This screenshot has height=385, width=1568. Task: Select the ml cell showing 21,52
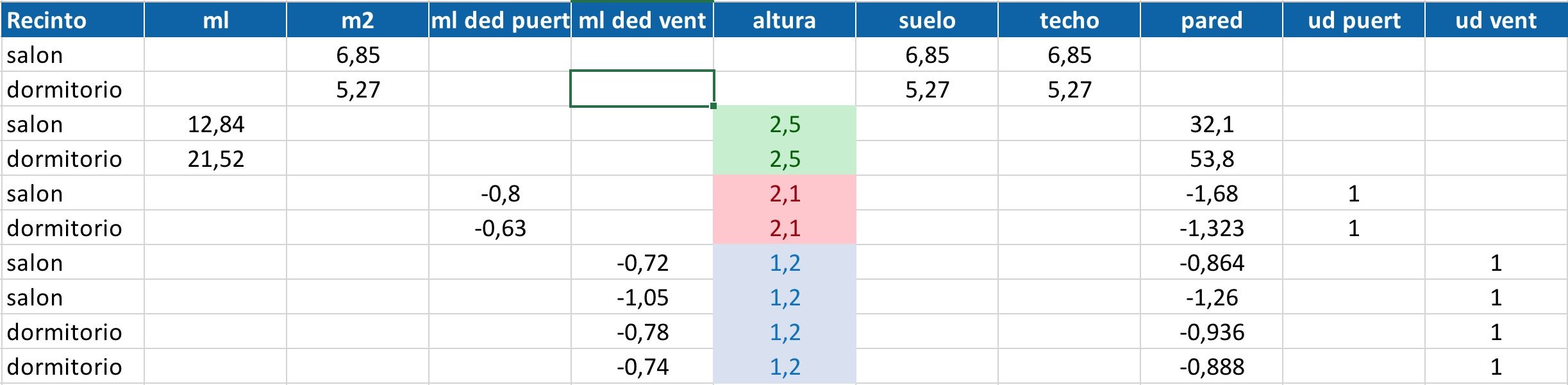(x=215, y=158)
